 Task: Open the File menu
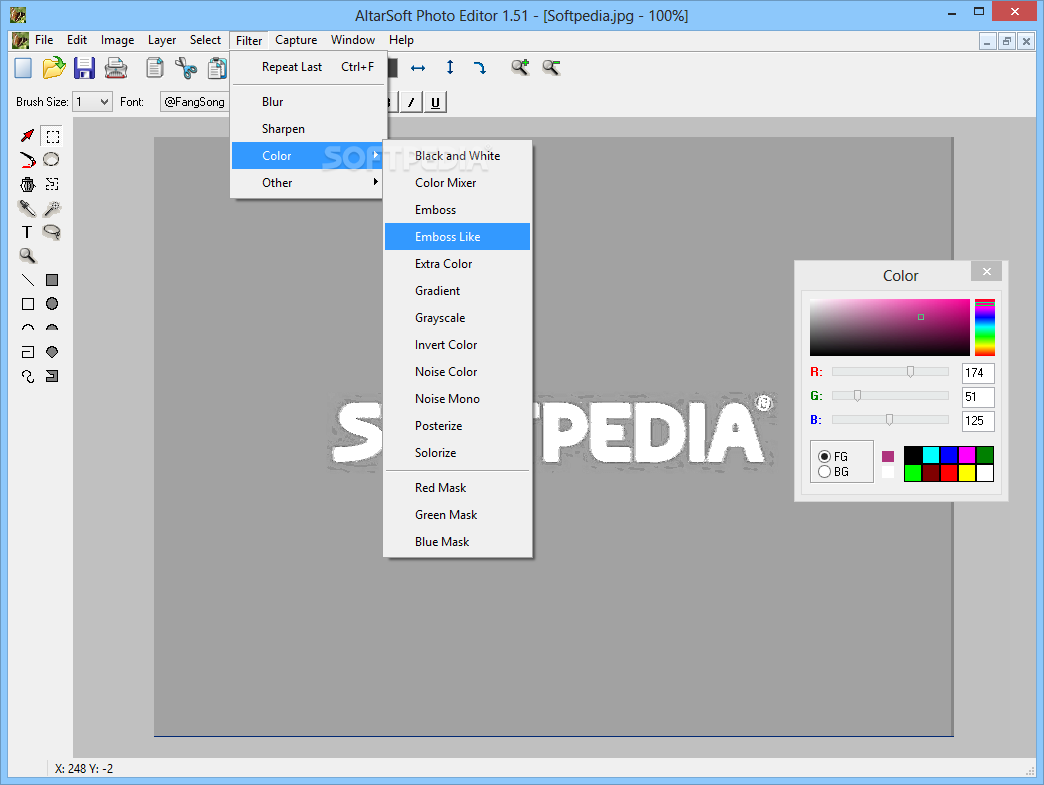[44, 40]
